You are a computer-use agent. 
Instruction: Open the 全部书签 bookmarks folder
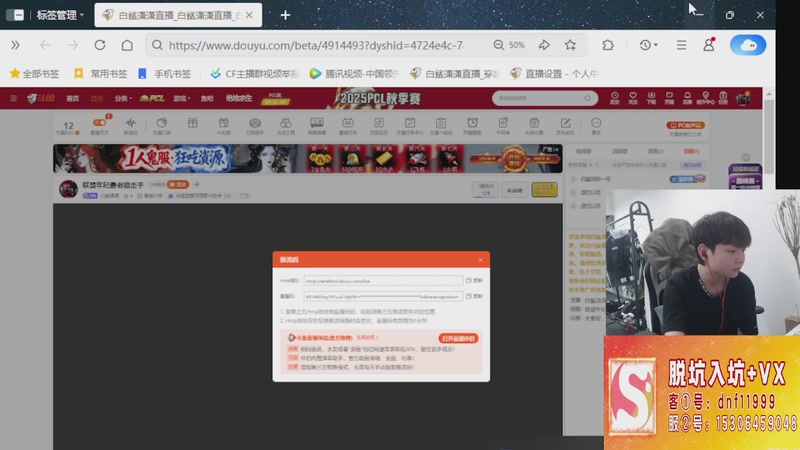[x=35, y=74]
